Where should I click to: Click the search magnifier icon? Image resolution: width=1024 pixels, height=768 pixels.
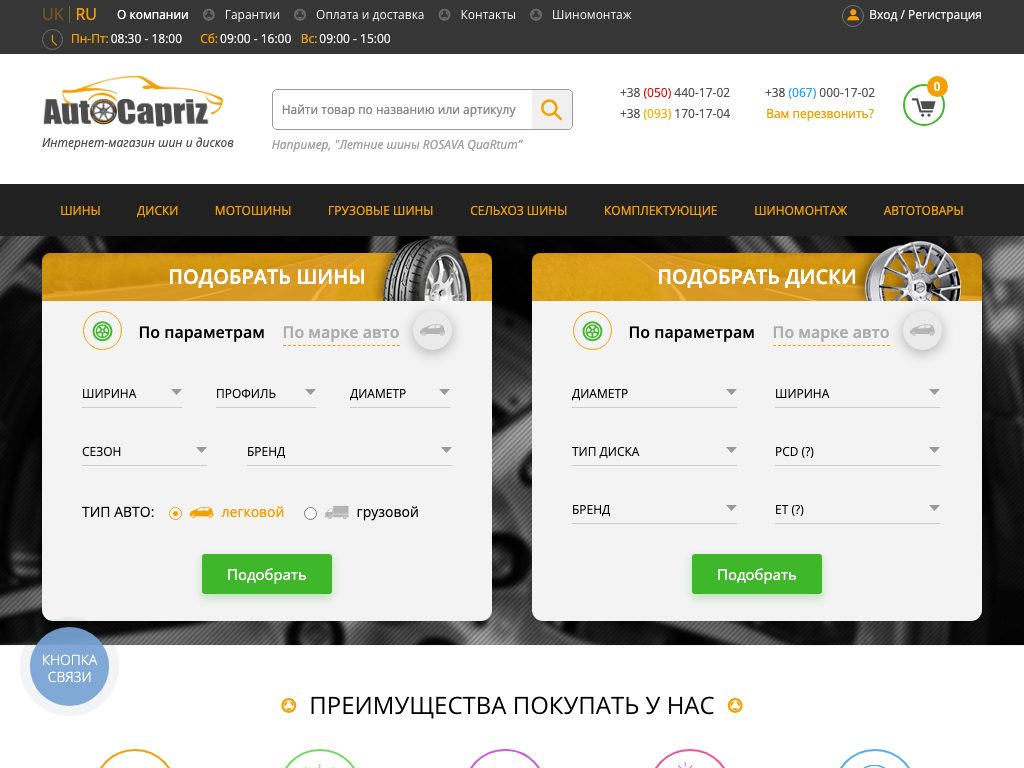click(552, 110)
